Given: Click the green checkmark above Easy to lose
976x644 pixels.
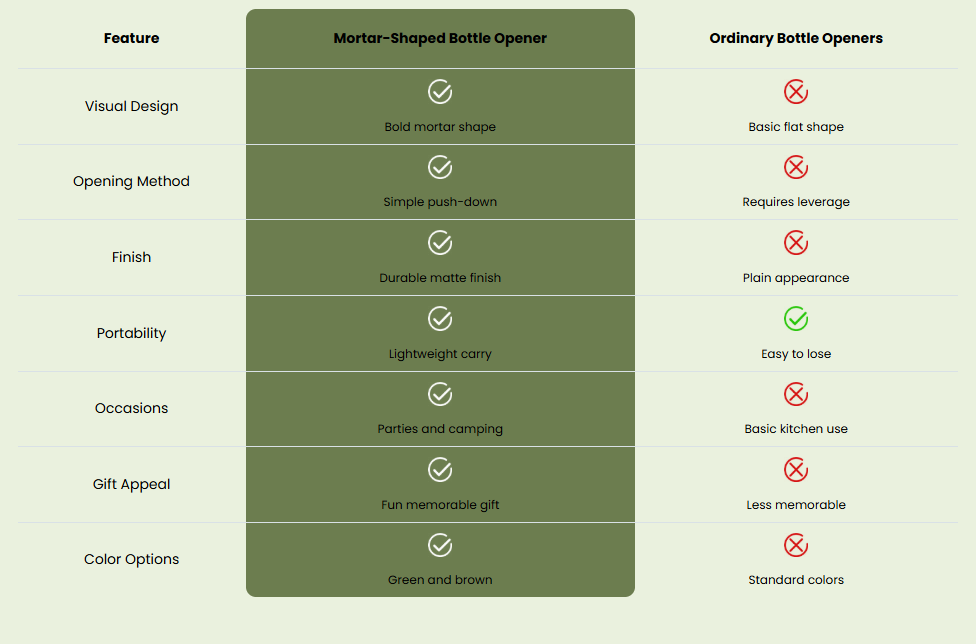Looking at the screenshot, I should (x=795, y=319).
